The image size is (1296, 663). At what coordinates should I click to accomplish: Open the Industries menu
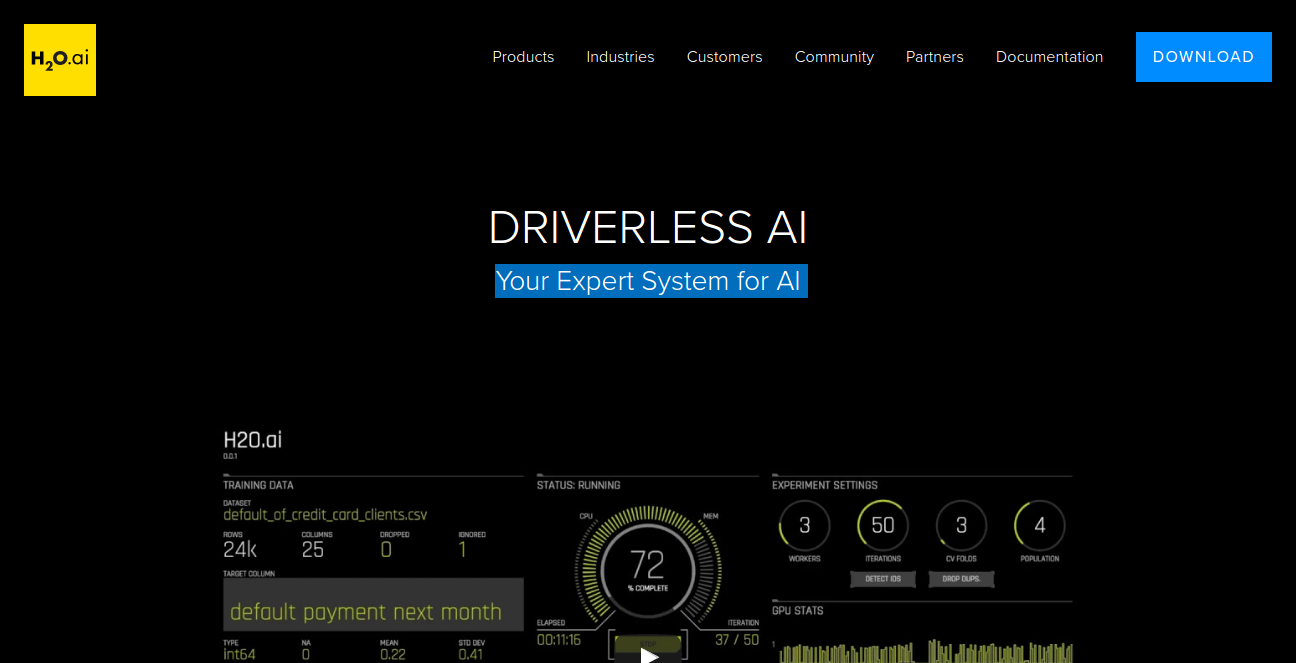(620, 57)
